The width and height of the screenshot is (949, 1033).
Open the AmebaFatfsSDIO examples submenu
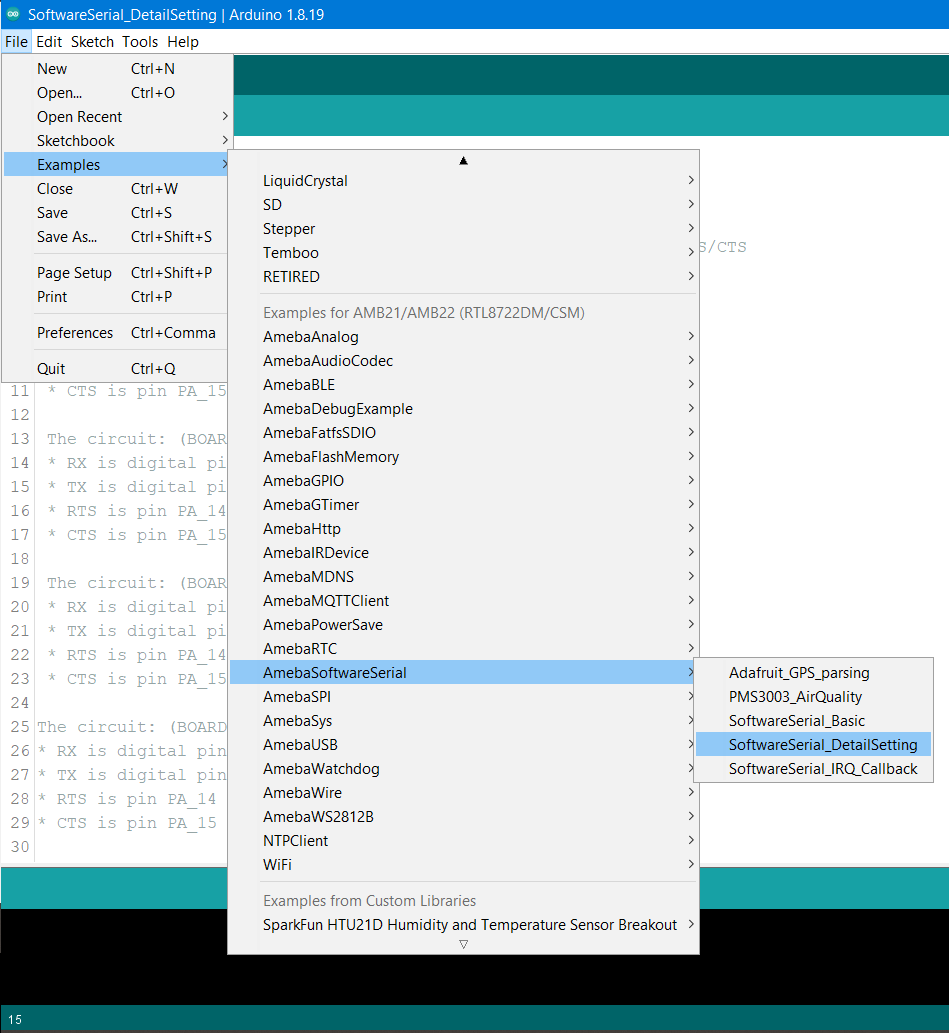[x=463, y=433]
